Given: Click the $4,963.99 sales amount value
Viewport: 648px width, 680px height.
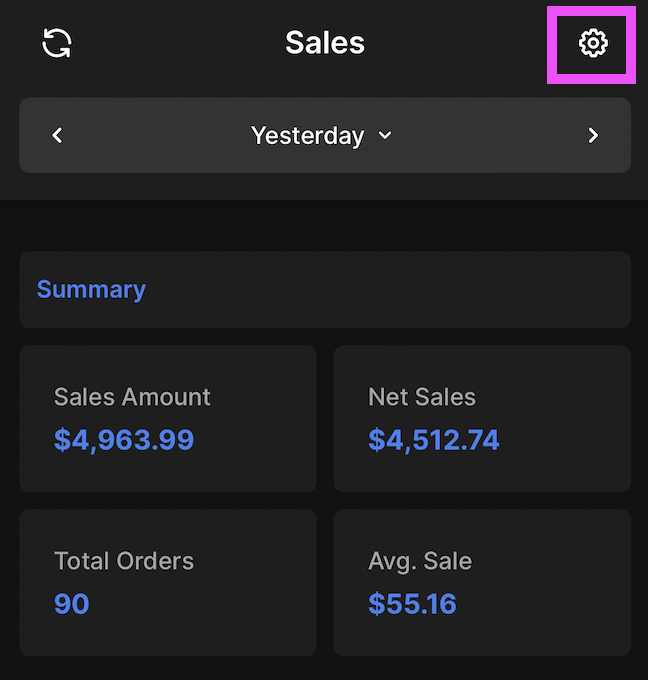Looking at the screenshot, I should click(x=124, y=440).
